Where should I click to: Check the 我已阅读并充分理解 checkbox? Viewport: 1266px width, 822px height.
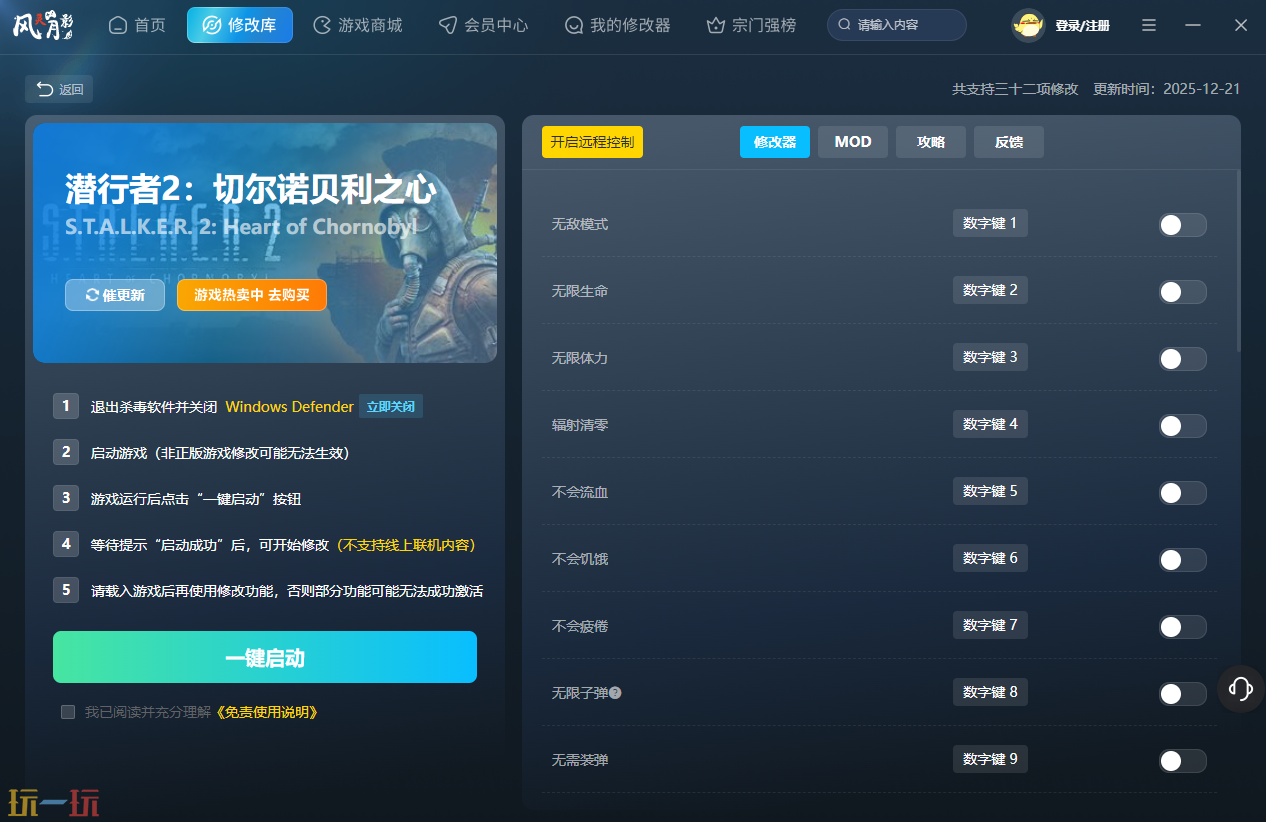click(68, 712)
